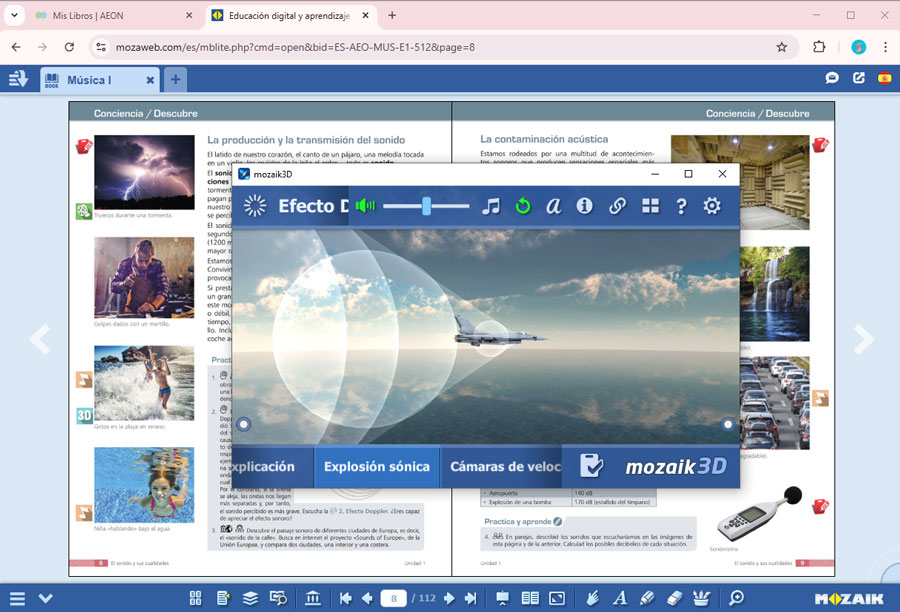Viewport: 900px width, 612px height.
Task: Expand the bottom toolbar chevron down arrow
Action: pyautogui.click(x=45, y=598)
